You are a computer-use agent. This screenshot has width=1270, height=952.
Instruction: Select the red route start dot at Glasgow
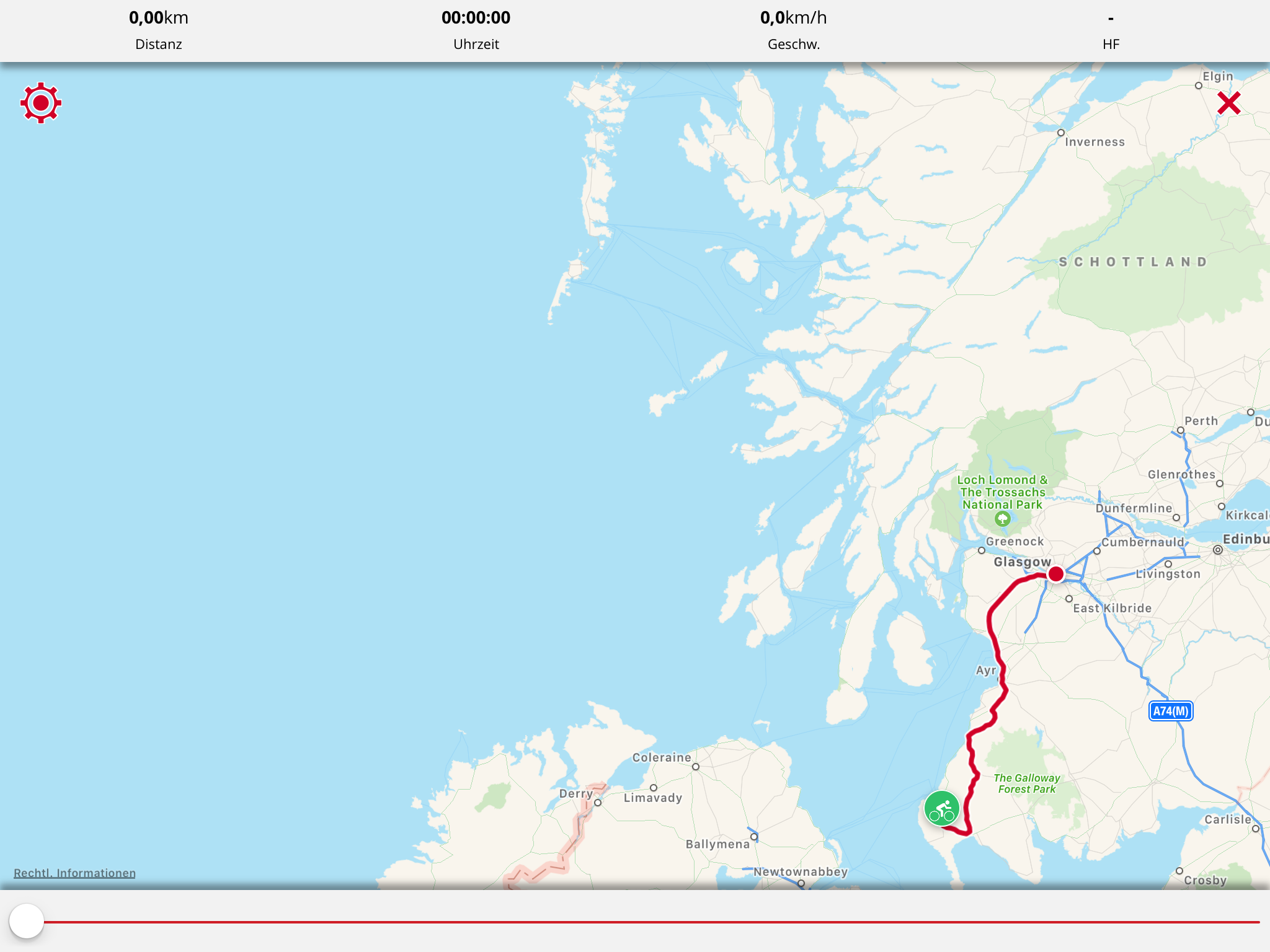point(1055,574)
